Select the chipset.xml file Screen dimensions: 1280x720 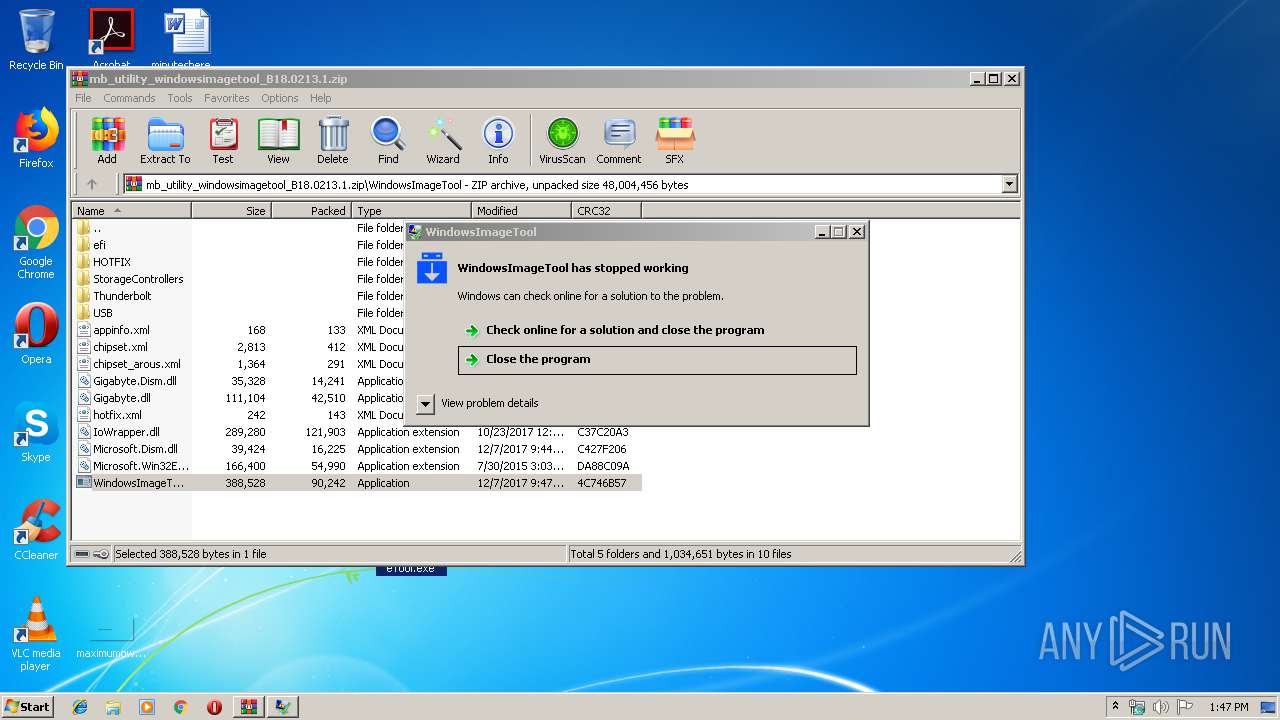pos(120,347)
